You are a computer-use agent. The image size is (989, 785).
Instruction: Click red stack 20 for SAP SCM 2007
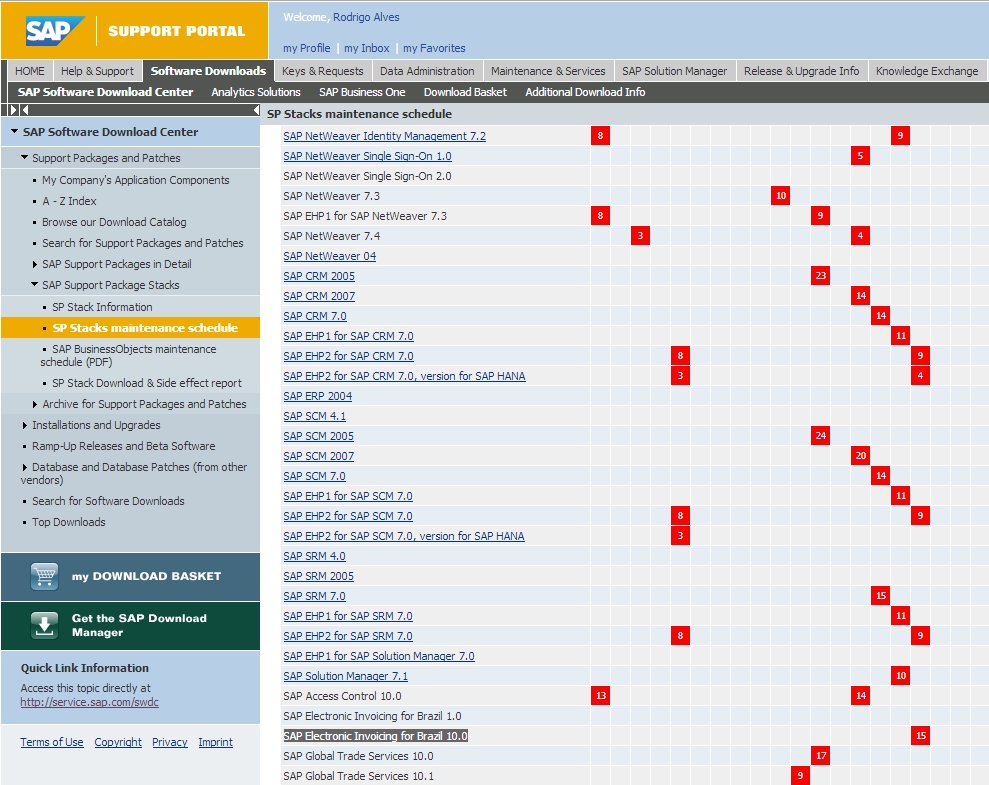coord(860,455)
